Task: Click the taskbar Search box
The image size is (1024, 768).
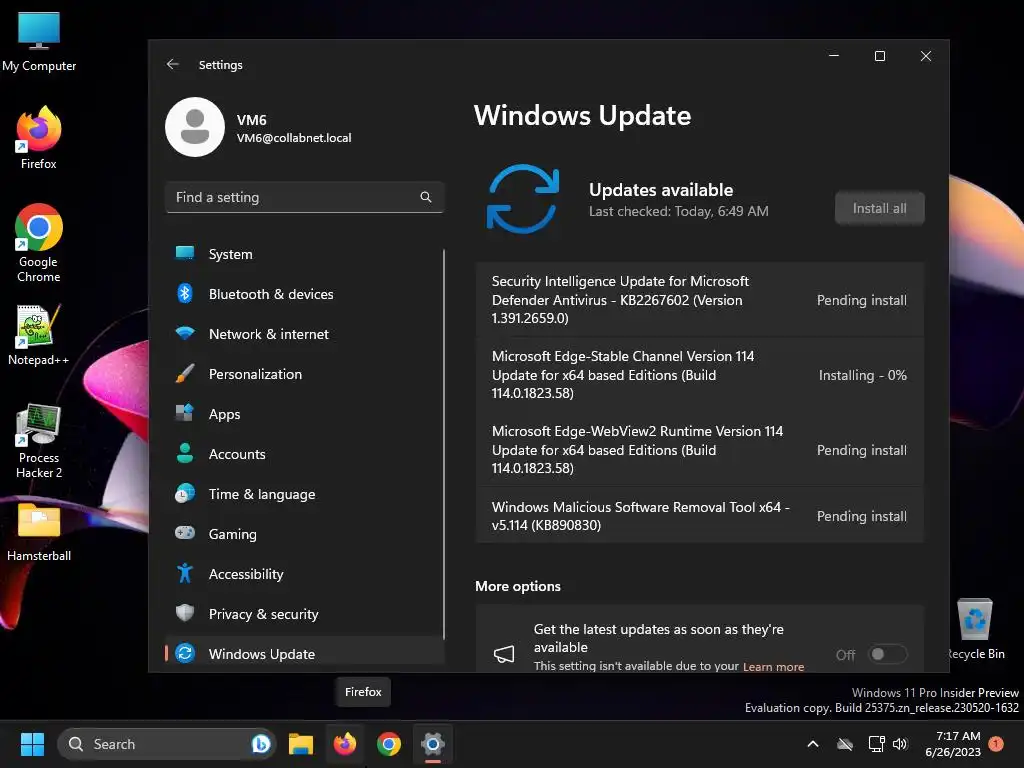Action: coord(167,744)
